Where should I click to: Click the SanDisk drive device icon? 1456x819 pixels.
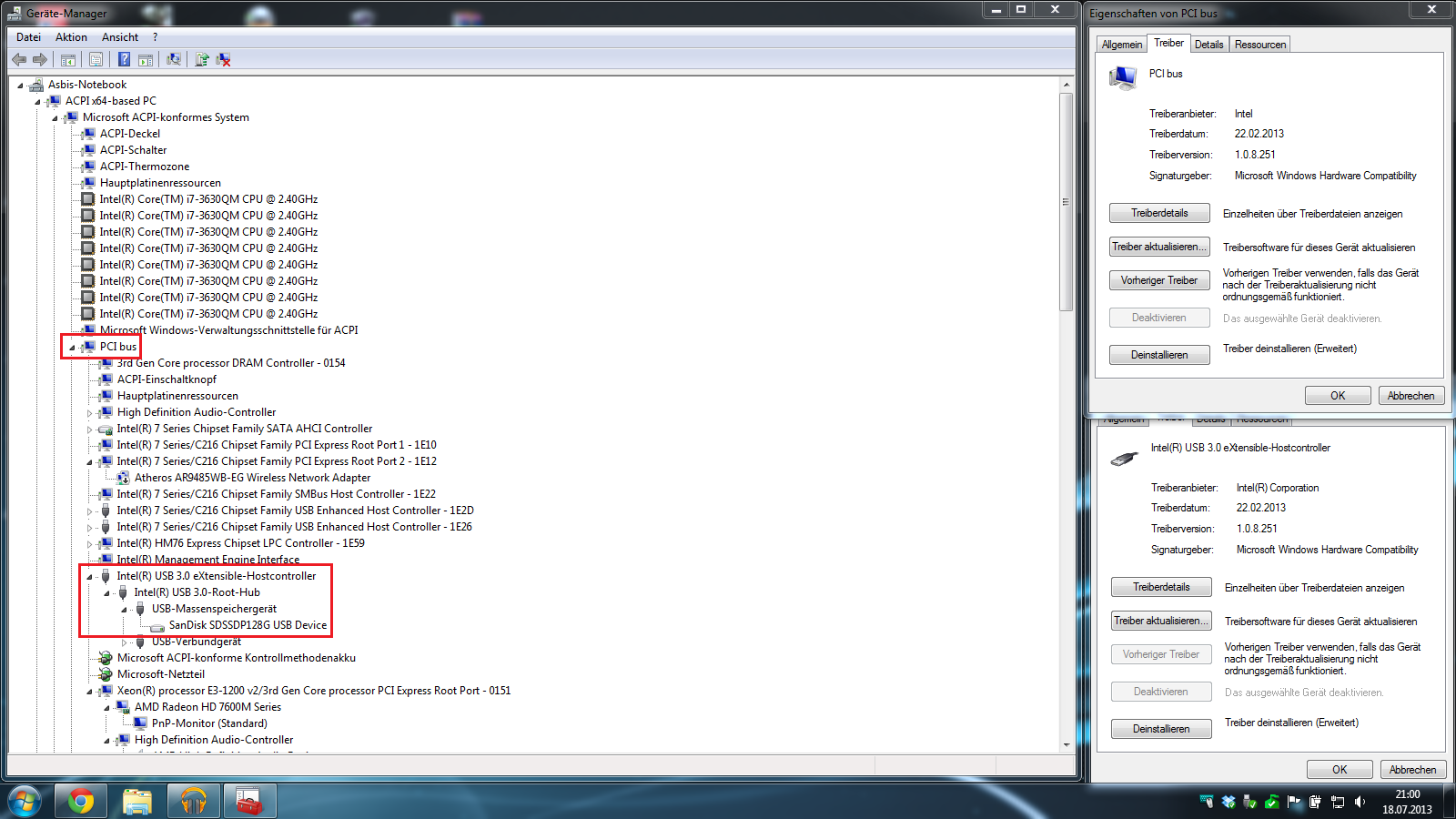point(157,626)
